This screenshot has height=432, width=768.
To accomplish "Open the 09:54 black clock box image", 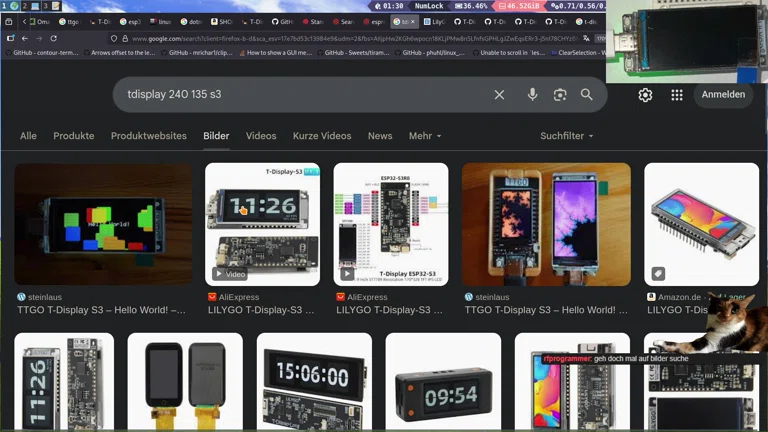I will pyautogui.click(x=443, y=382).
